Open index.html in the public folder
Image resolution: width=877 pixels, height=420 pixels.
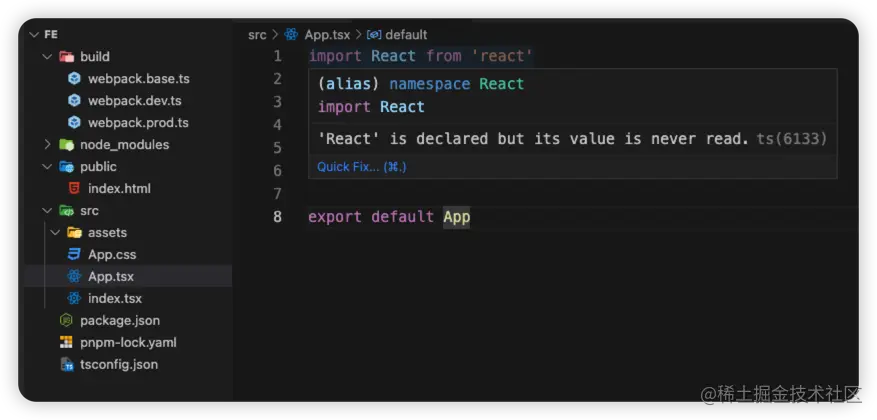tap(119, 188)
